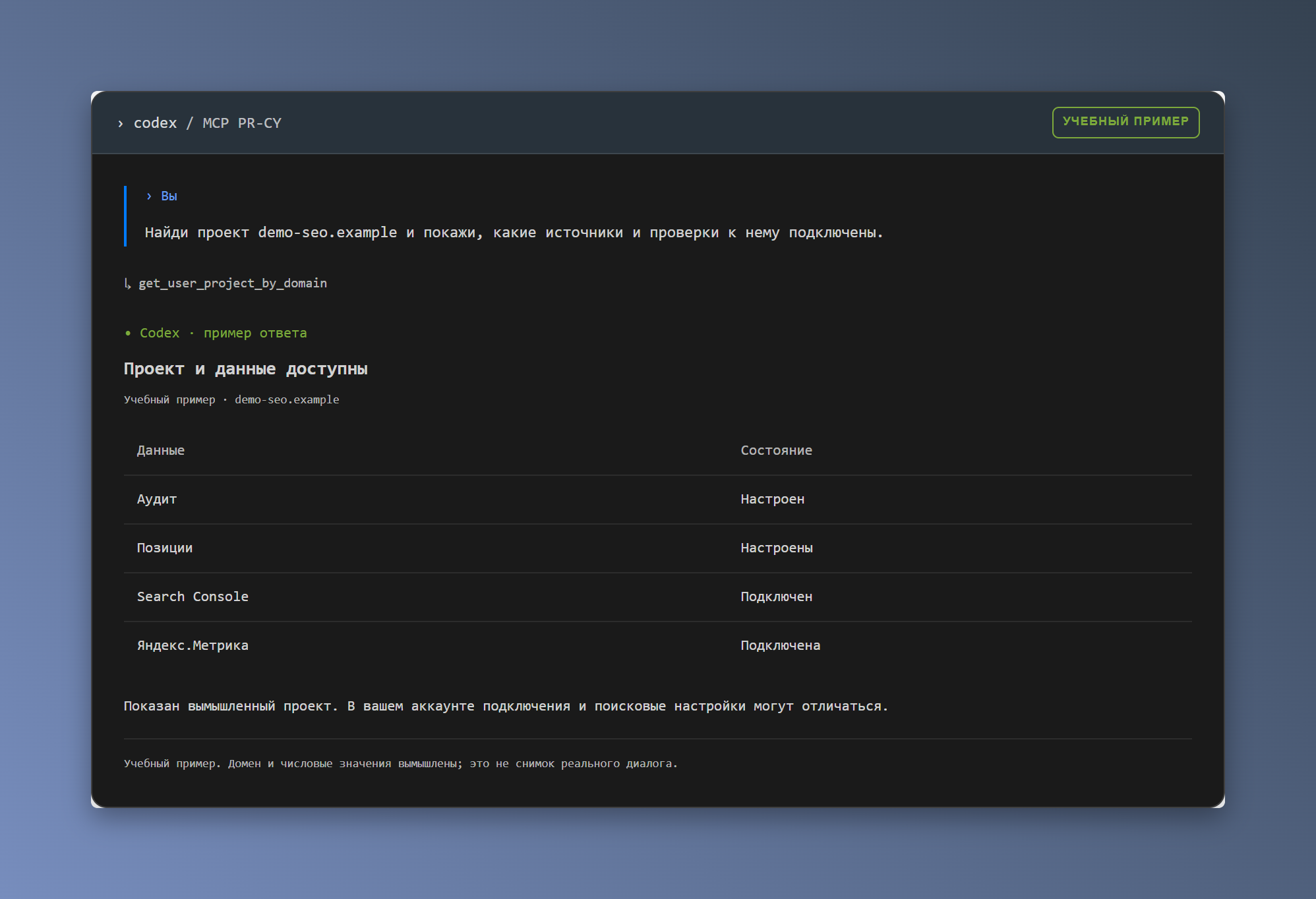This screenshot has width=1316, height=899.
Task: Click the Search Console row cell
Action: point(193,597)
